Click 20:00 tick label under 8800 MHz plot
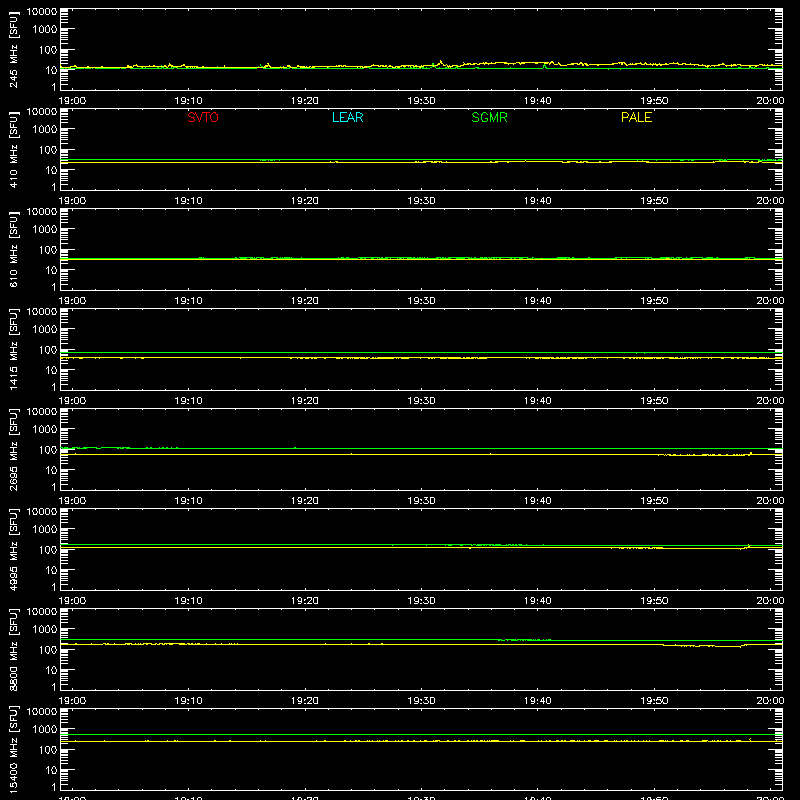The image size is (800, 800). coord(770,701)
